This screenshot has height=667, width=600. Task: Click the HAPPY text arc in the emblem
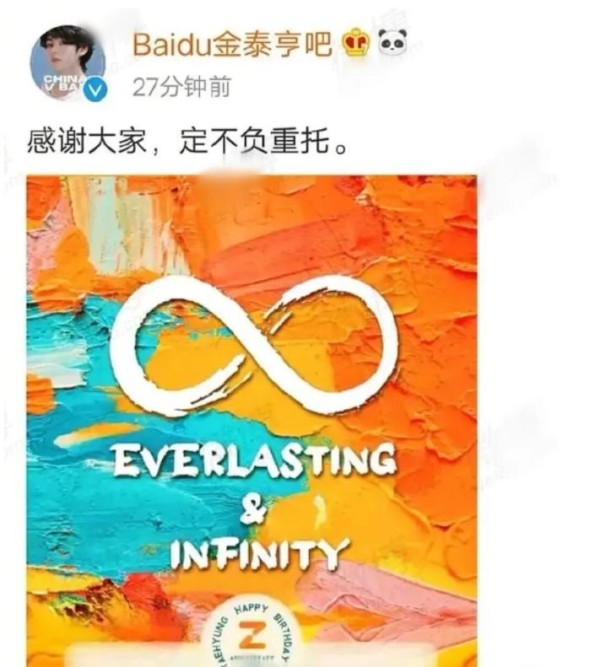click(x=251, y=610)
